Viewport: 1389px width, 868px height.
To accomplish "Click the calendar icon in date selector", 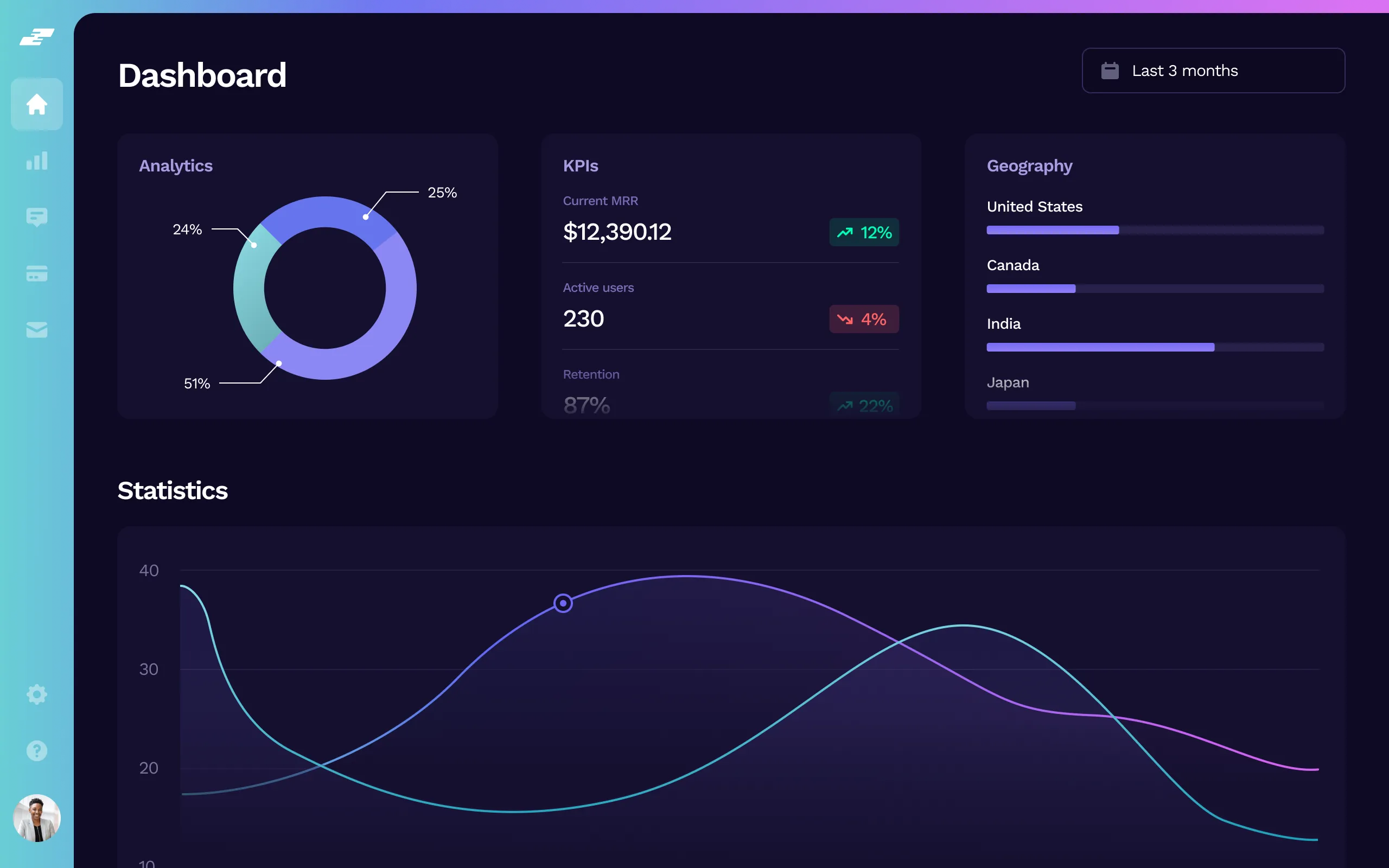I will coord(1110,71).
